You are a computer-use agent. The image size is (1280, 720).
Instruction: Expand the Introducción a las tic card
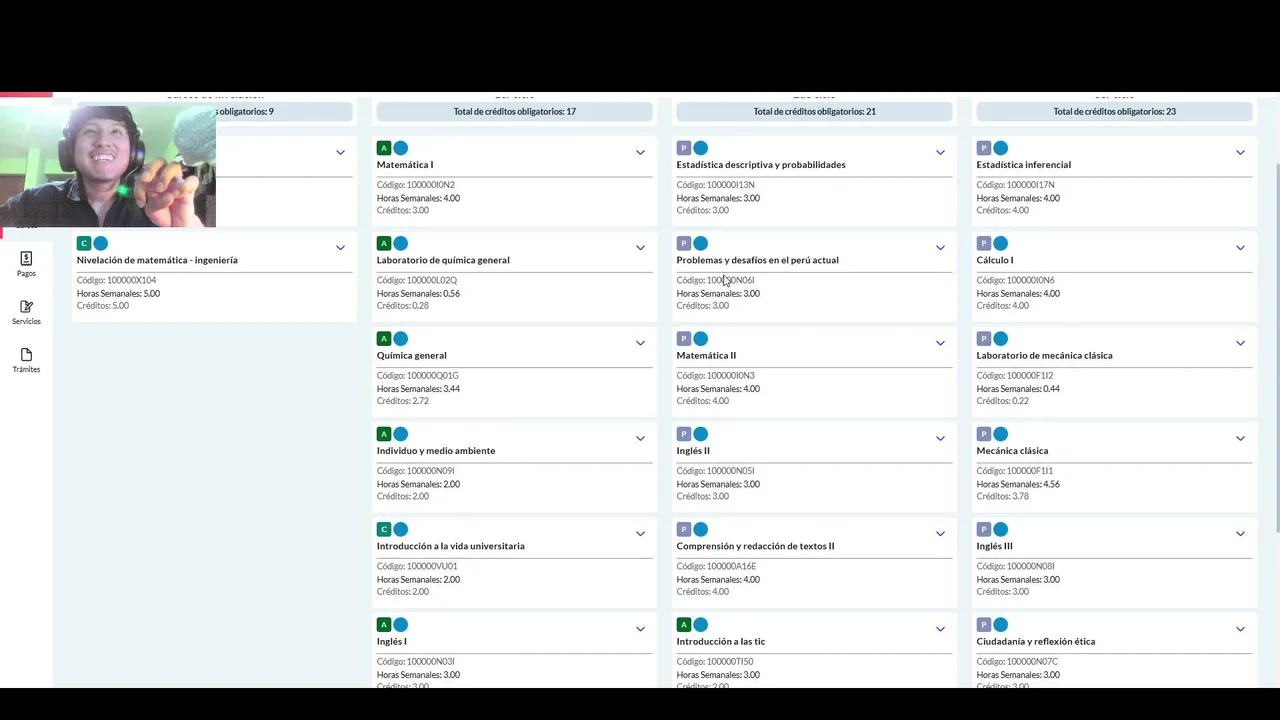coord(940,629)
